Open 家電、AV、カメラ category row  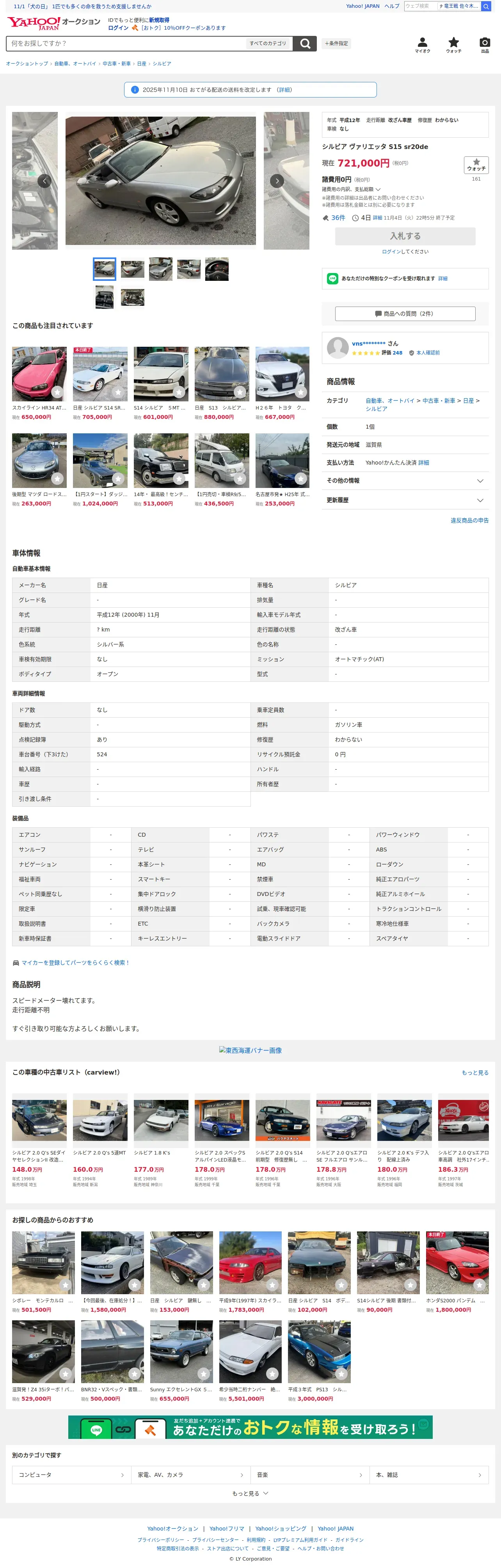coord(190,1475)
